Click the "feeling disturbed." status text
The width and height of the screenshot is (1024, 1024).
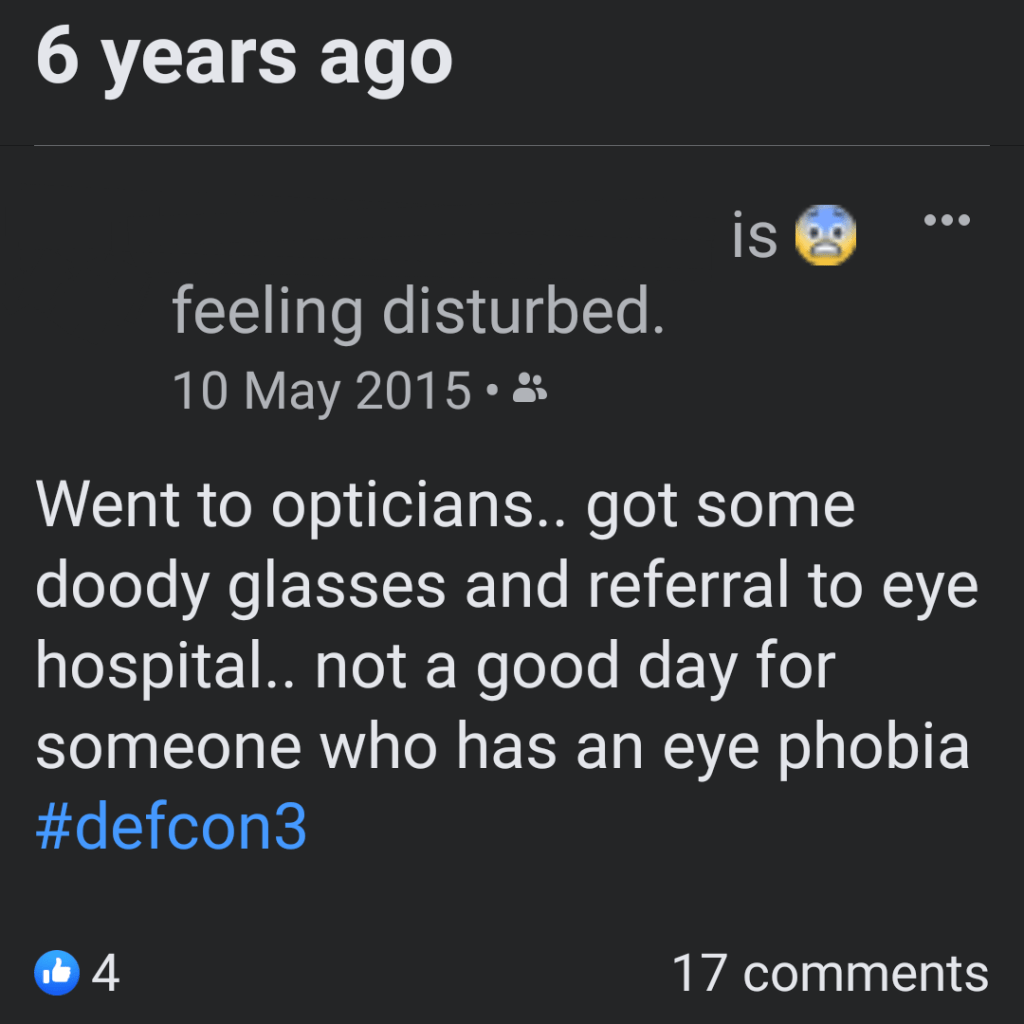pyautogui.click(x=418, y=311)
